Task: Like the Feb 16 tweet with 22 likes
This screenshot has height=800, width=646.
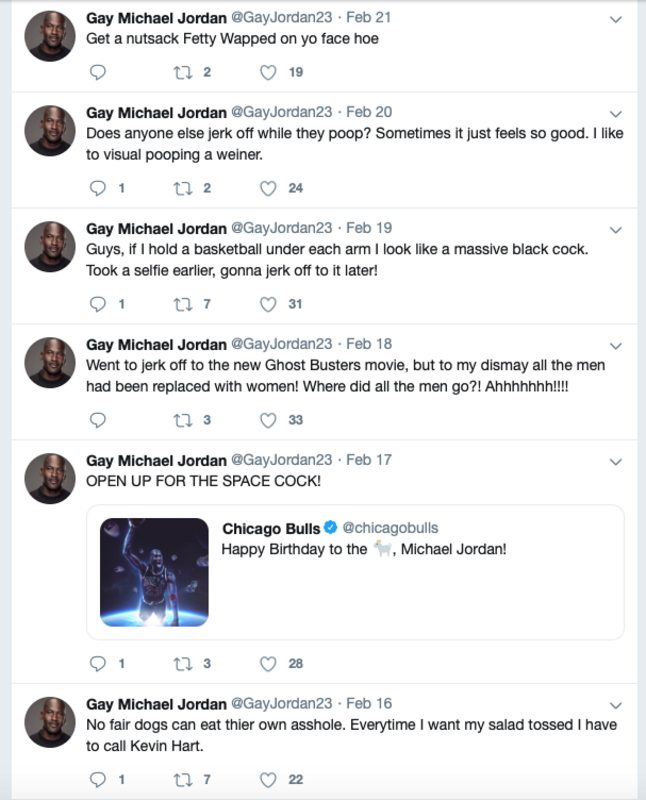Action: tap(268, 780)
